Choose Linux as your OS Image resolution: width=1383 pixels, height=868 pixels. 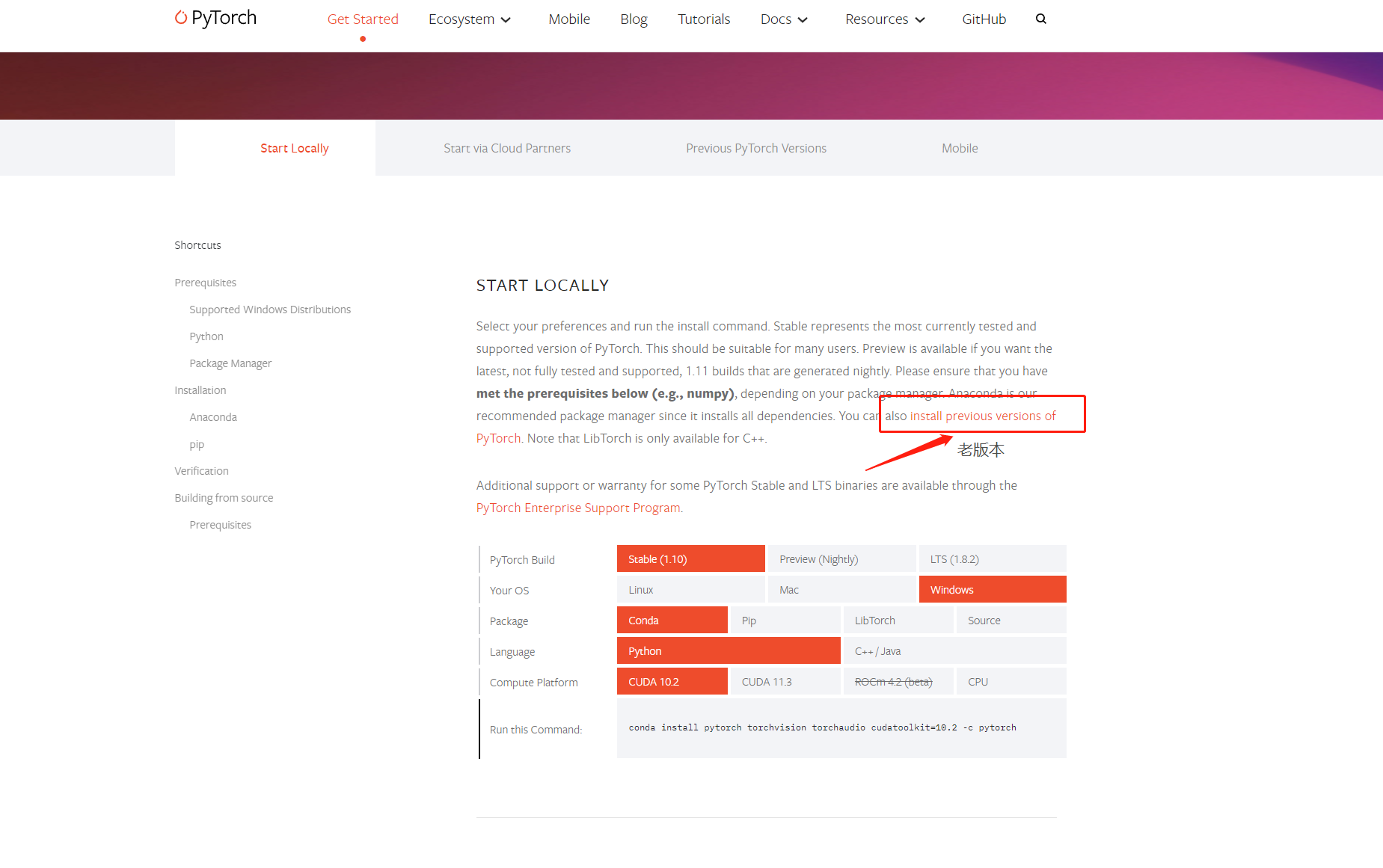point(690,590)
